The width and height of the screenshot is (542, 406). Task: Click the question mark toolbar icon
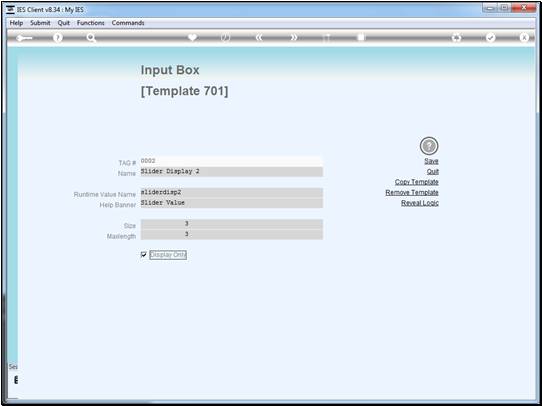point(58,38)
